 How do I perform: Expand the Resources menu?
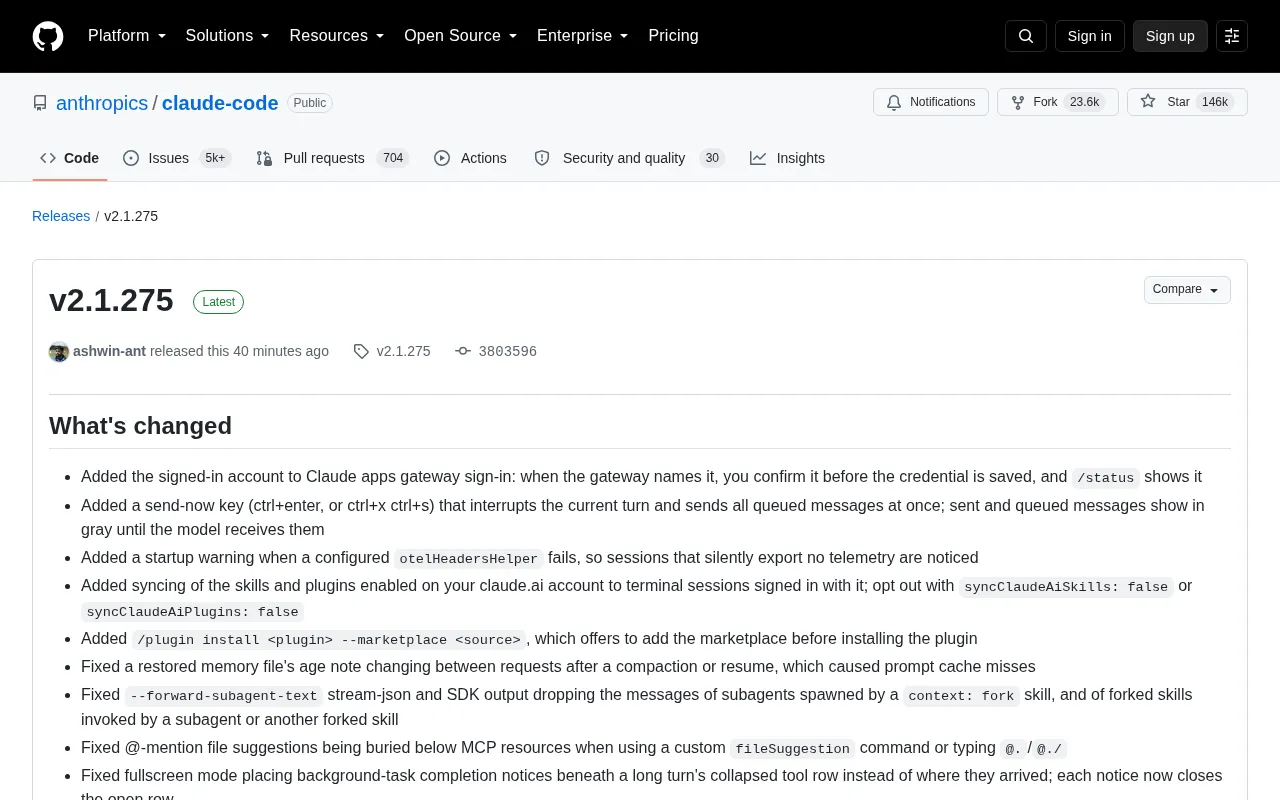(x=337, y=36)
